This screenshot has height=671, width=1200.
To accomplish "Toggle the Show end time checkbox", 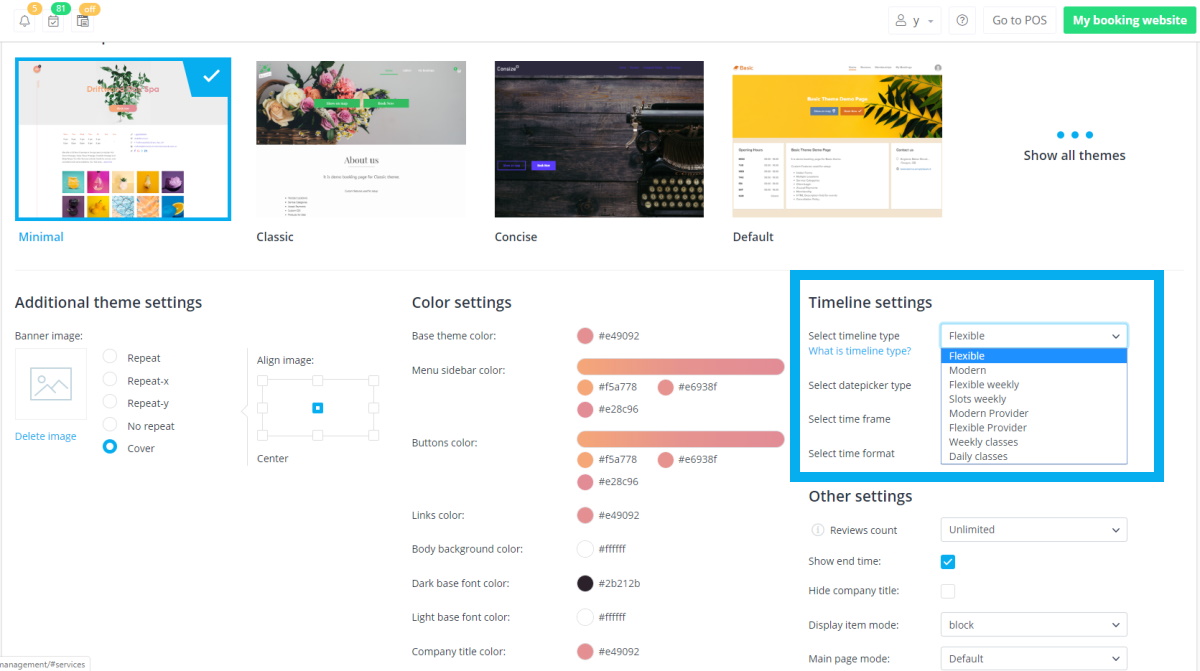I will click(x=948, y=562).
